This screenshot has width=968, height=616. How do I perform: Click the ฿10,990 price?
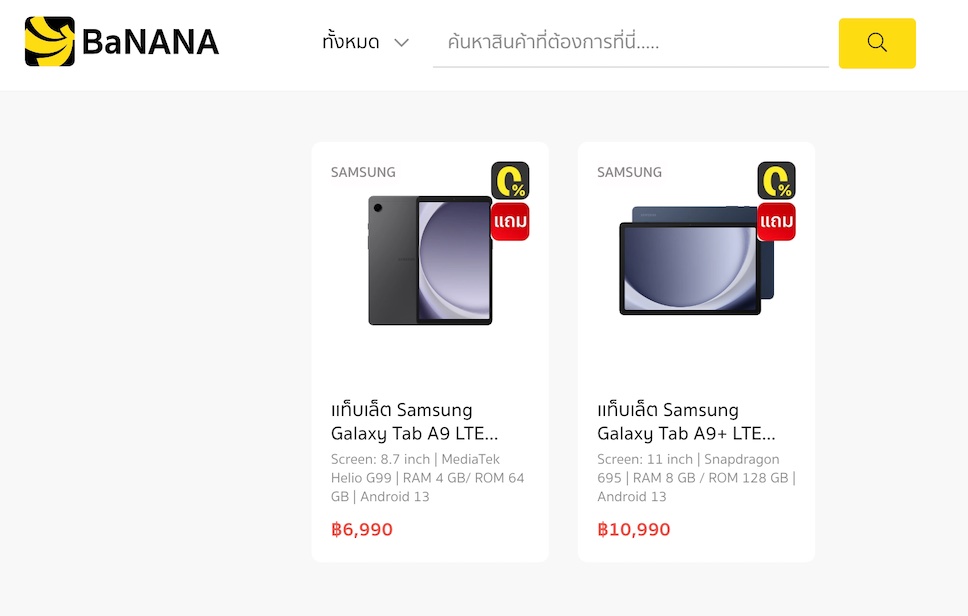pyautogui.click(x=633, y=530)
